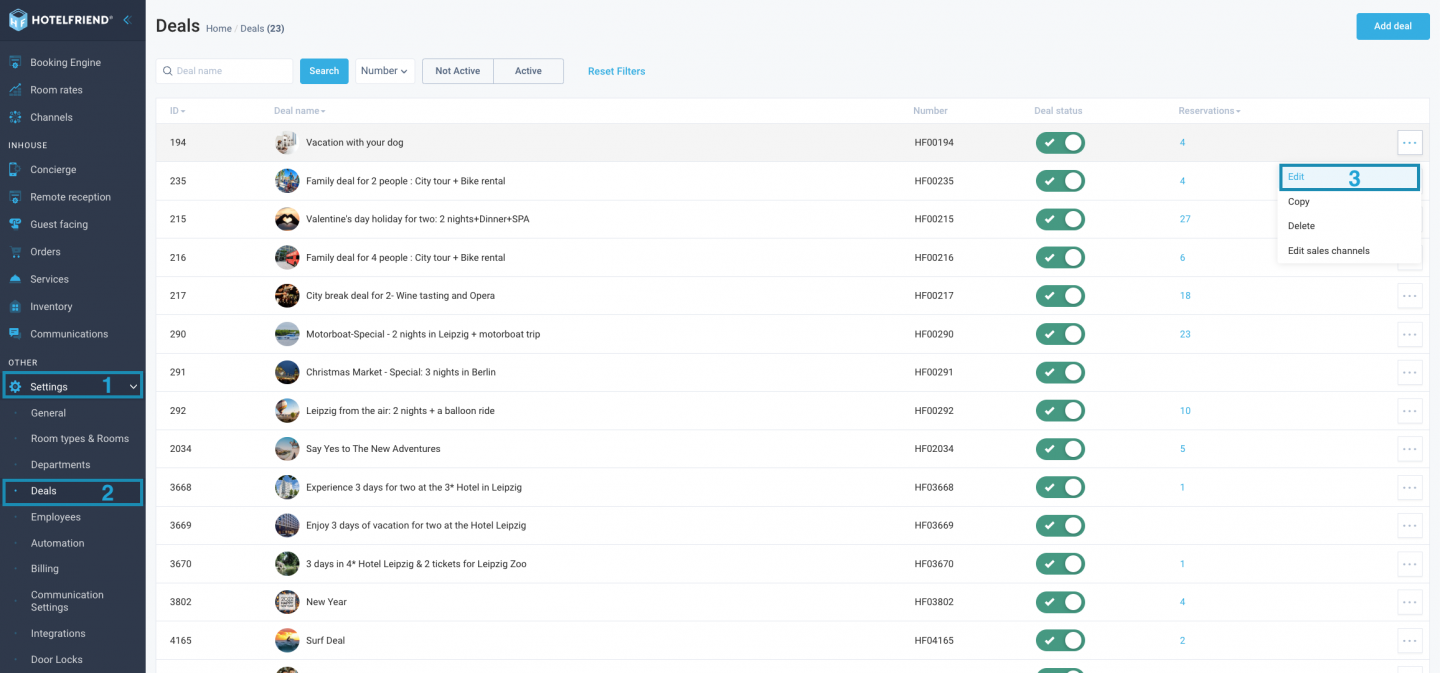
Task: Disable the Christmas Market deal status switch
Action: 1060,372
